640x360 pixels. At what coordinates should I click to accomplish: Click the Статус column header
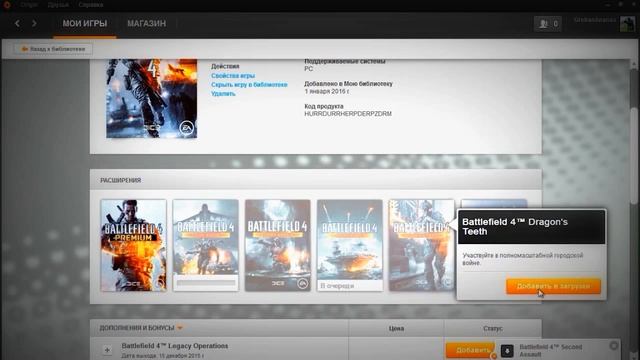(x=493, y=328)
